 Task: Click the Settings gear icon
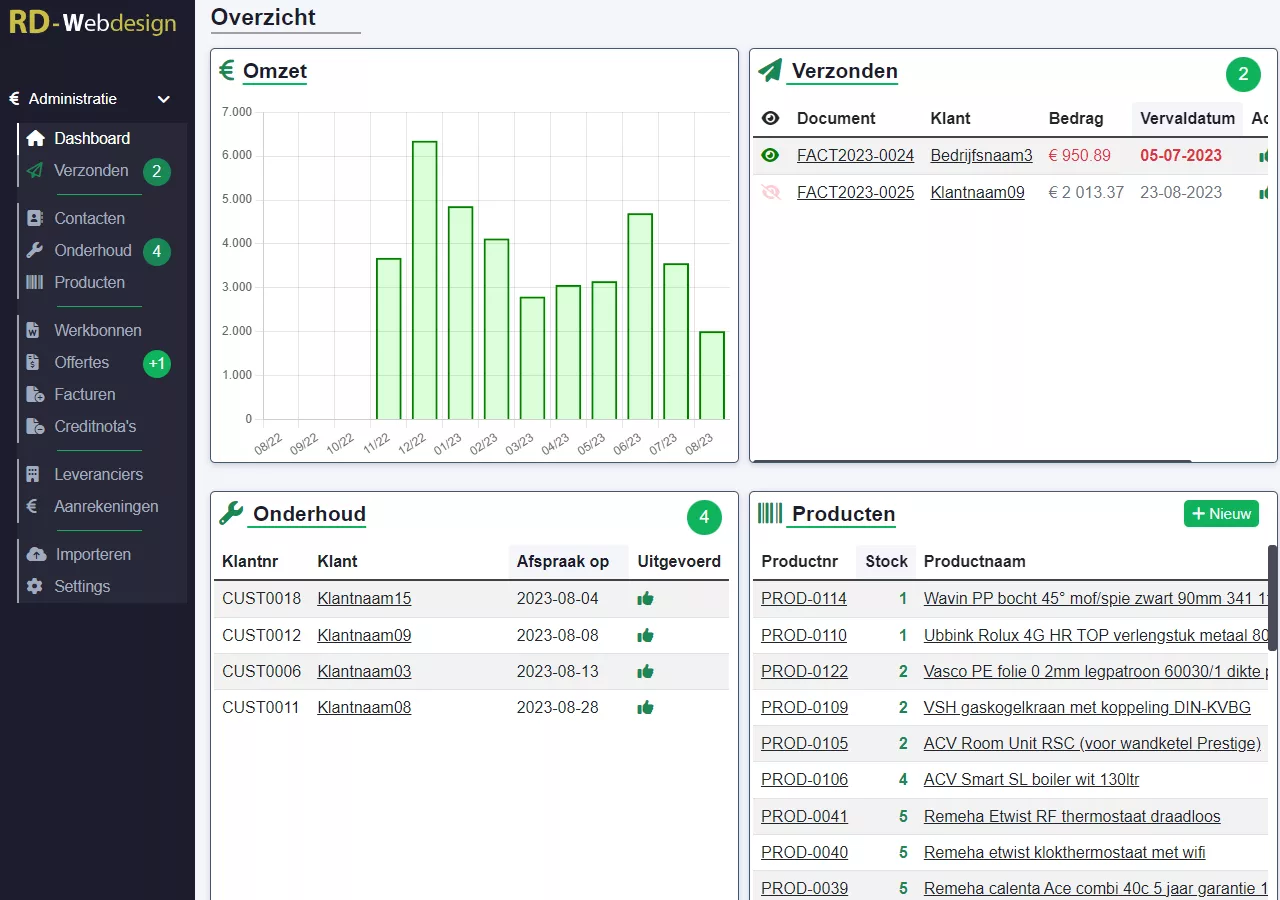[x=35, y=586]
